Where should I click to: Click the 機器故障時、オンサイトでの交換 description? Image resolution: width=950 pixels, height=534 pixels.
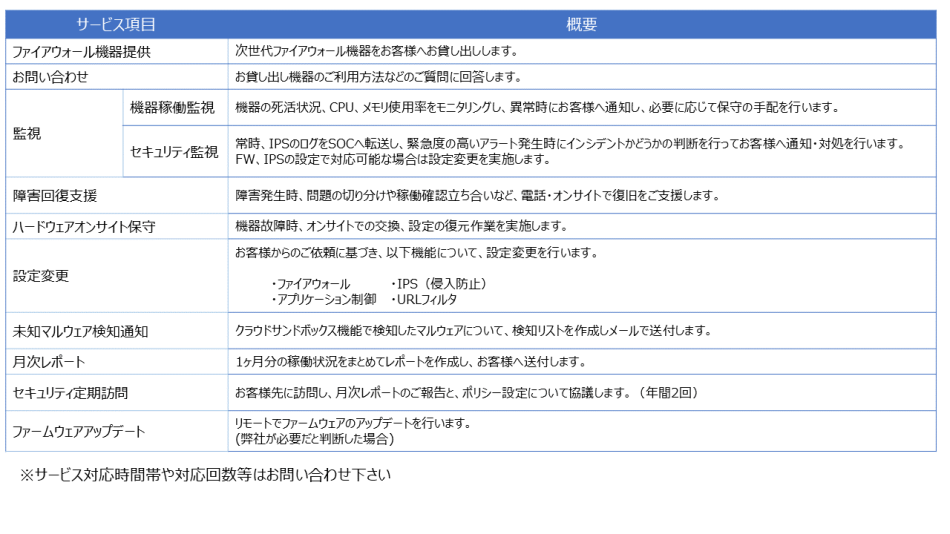(x=402, y=226)
